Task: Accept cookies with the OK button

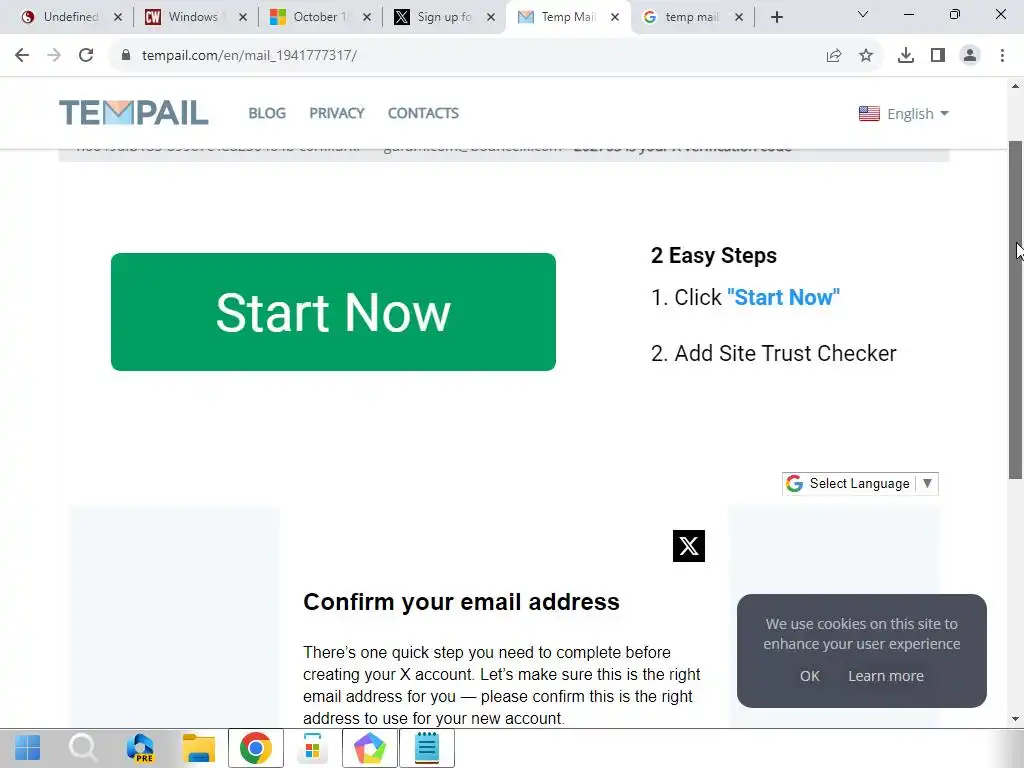Action: 809,676
